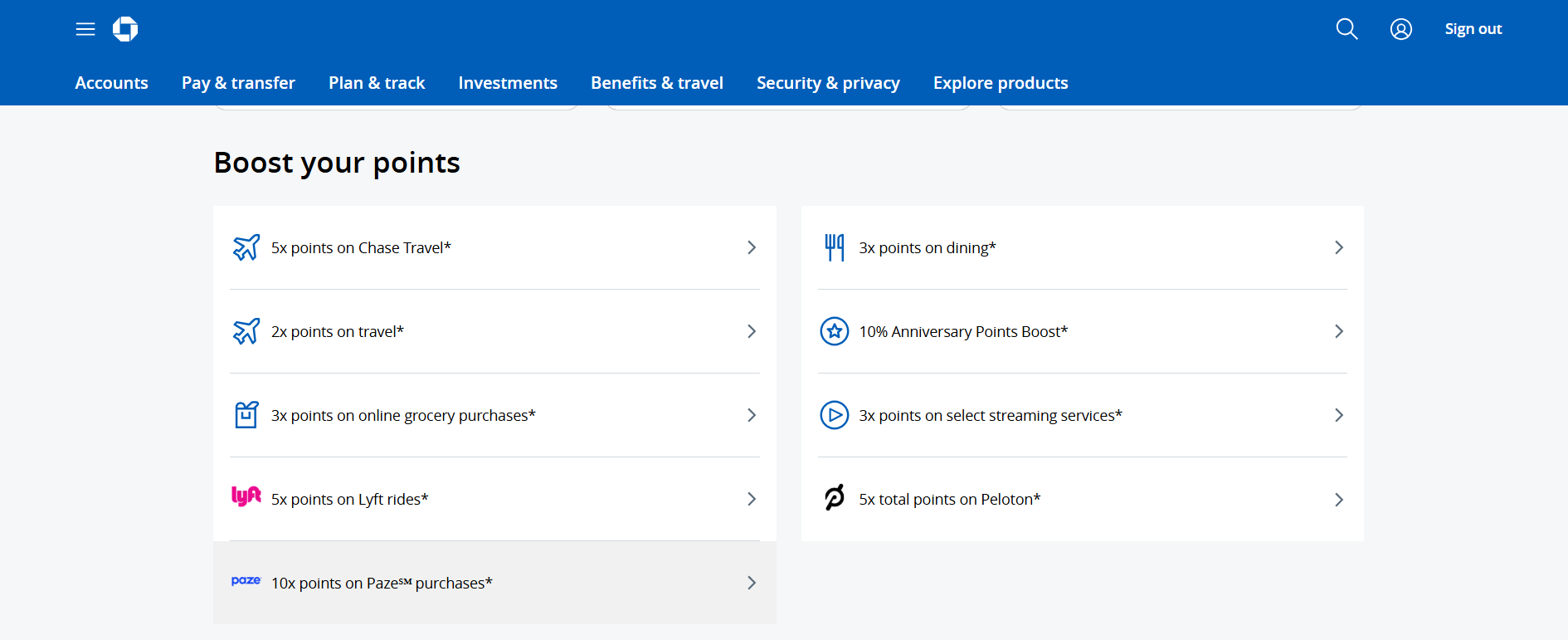Expand the 5x Chase Travel row chevron
The image size is (1568, 640).
pos(752,247)
